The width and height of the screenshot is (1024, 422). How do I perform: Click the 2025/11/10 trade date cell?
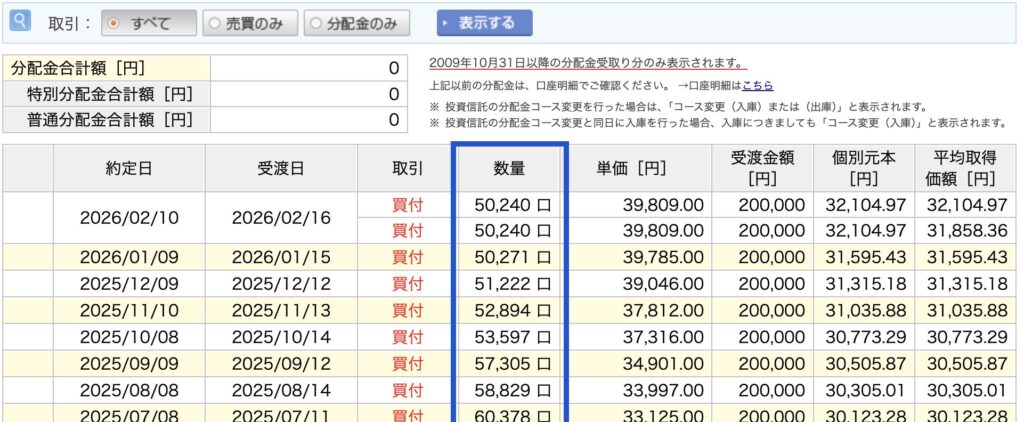click(x=128, y=310)
